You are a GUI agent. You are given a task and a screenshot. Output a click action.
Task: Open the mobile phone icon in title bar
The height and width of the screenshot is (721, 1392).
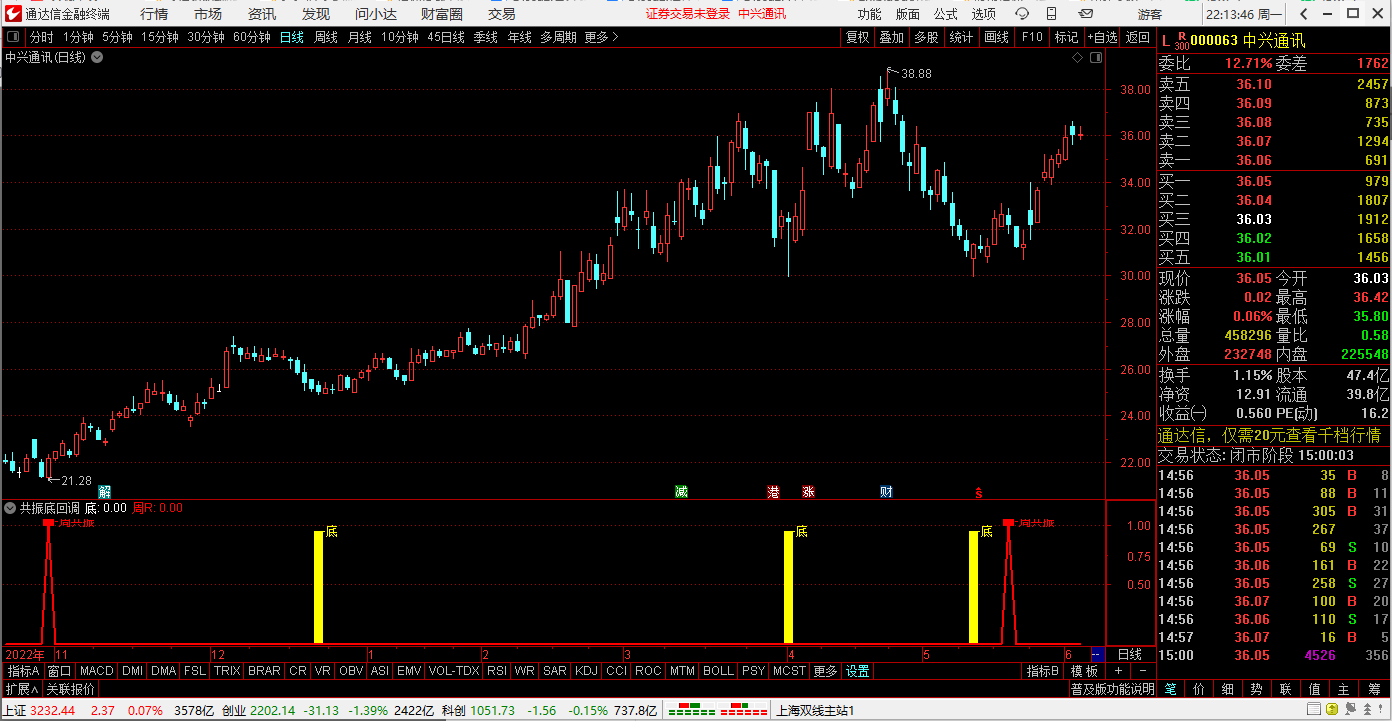pos(1049,14)
